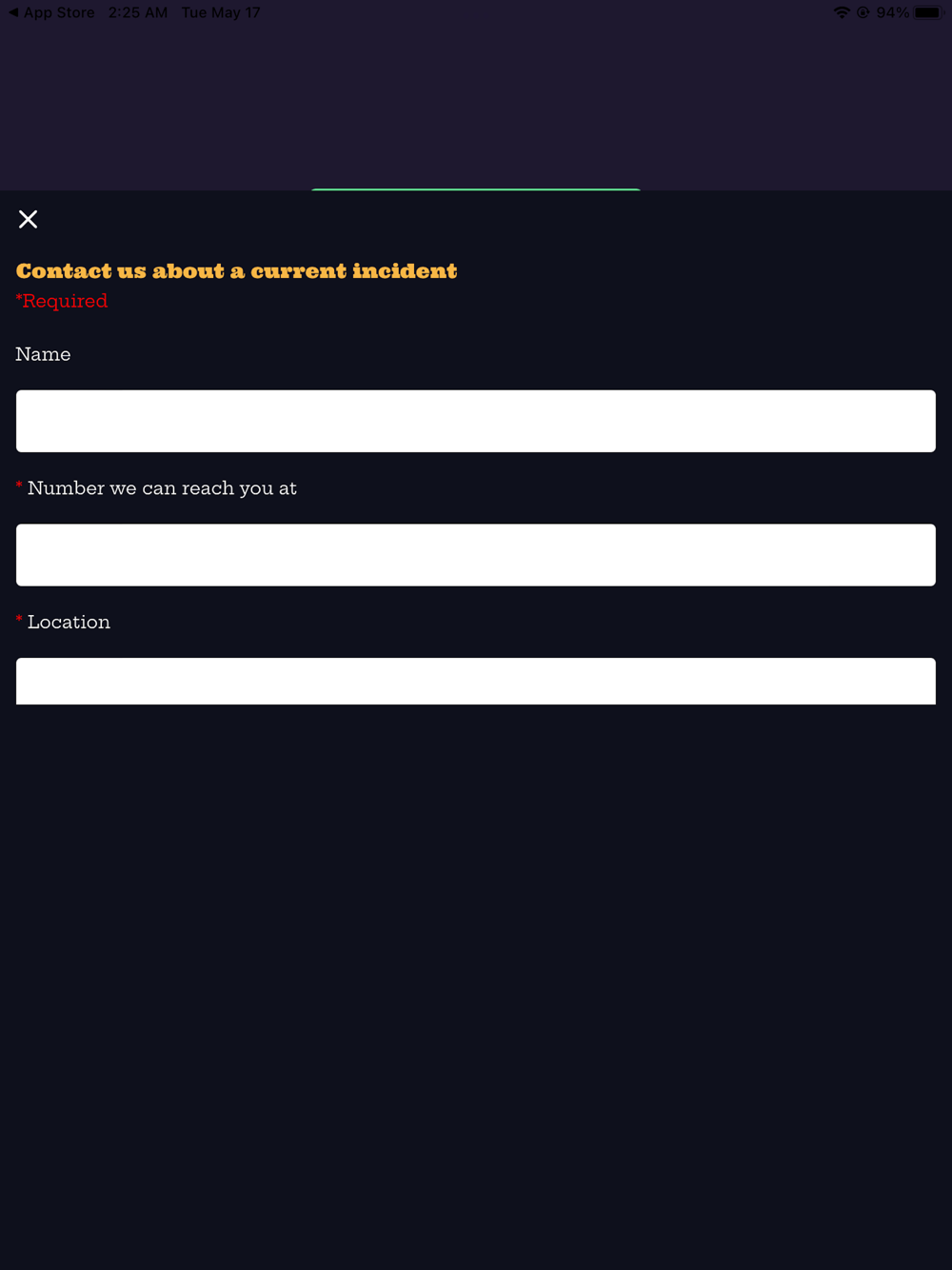Click the red asterisk beside the Number label
Viewport: 952px width, 1270px height.
[x=19, y=486]
